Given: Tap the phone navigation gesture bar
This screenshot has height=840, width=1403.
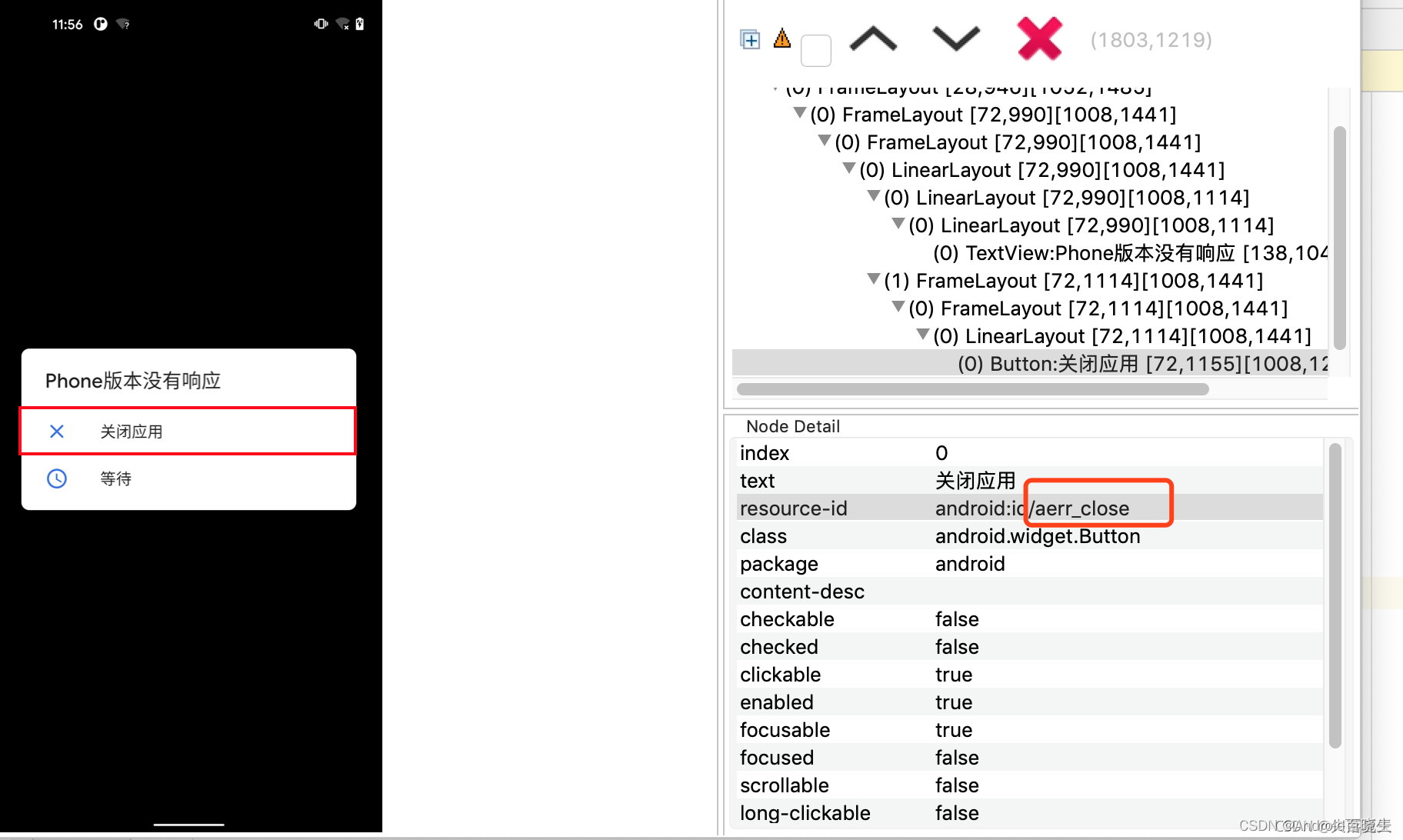Looking at the screenshot, I should [x=188, y=825].
